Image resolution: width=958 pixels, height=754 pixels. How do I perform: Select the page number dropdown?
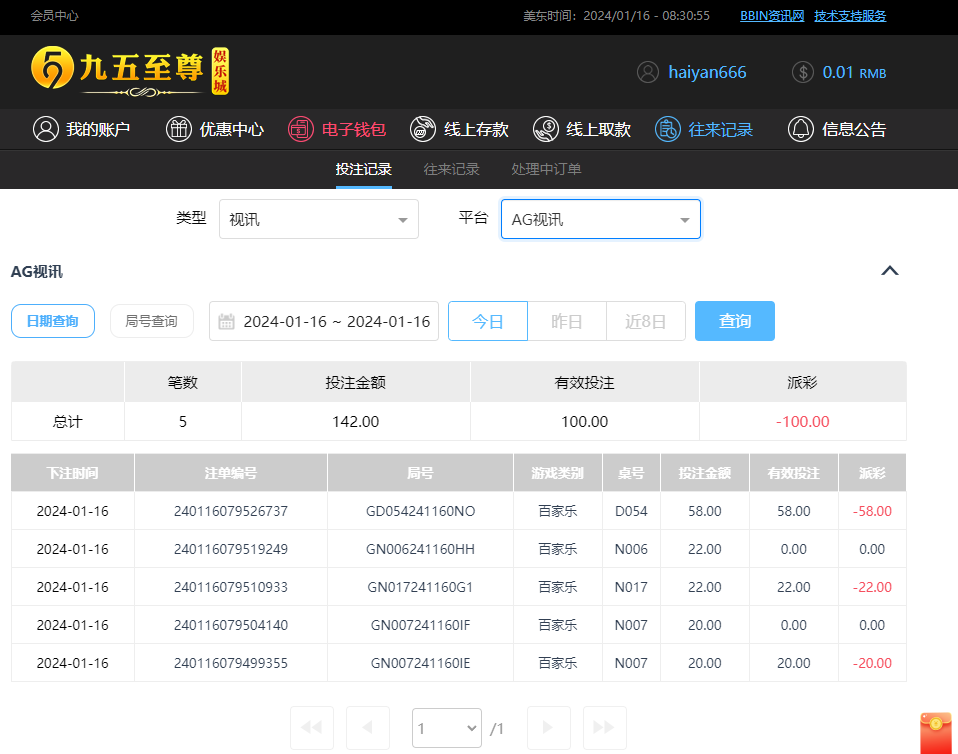click(446, 728)
